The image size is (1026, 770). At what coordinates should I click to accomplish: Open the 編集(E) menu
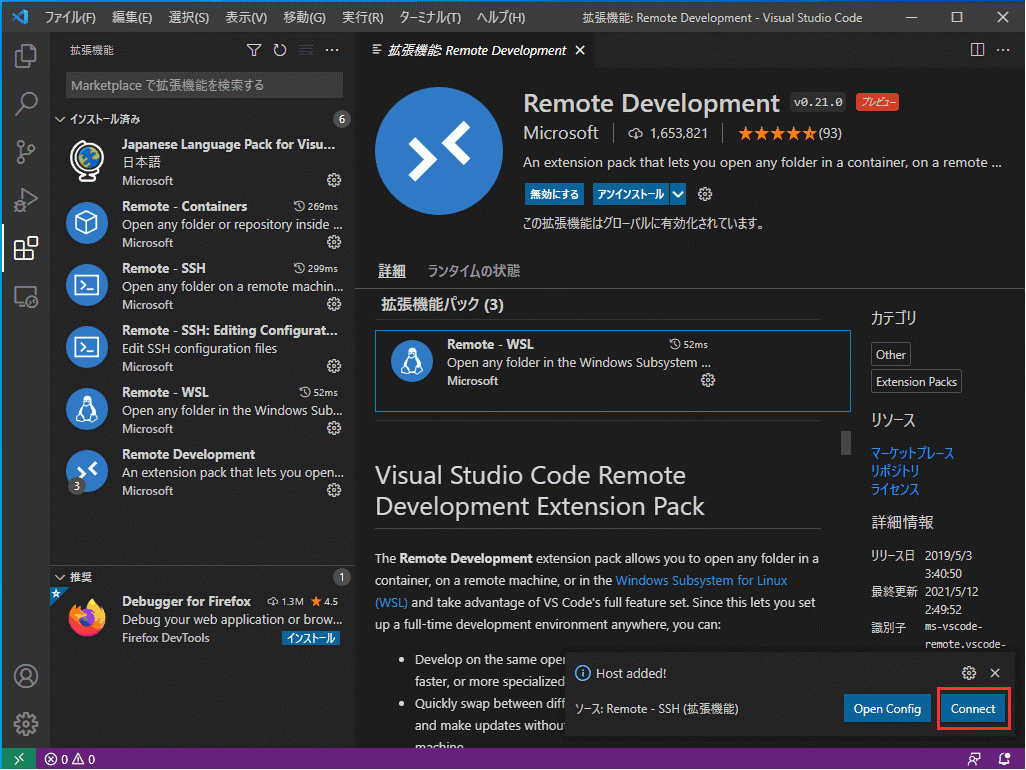[x=132, y=18]
